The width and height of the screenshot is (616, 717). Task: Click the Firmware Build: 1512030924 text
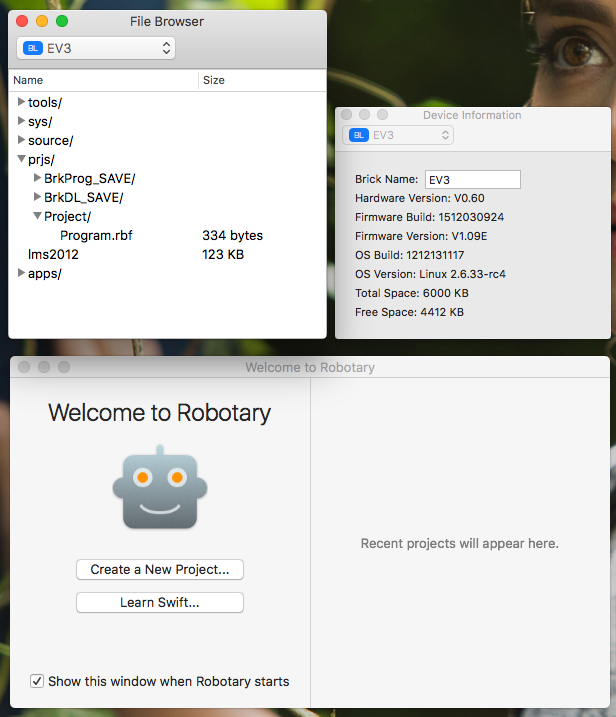(429, 217)
